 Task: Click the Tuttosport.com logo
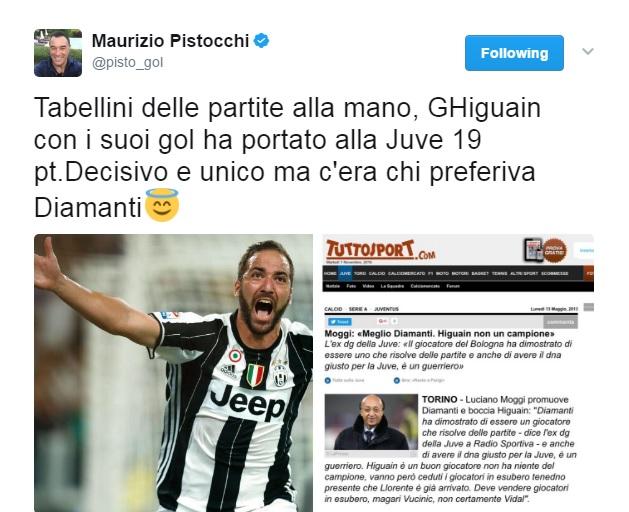[x=380, y=250]
